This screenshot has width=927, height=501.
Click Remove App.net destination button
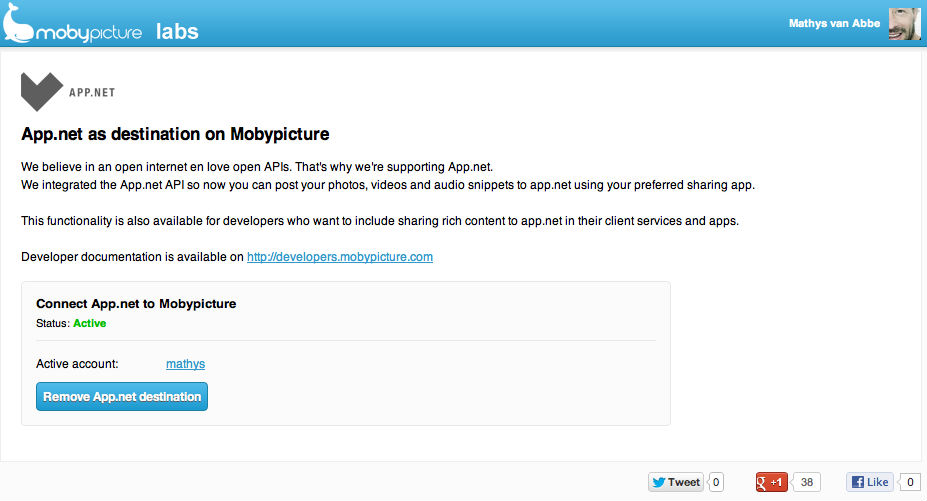[x=122, y=396]
